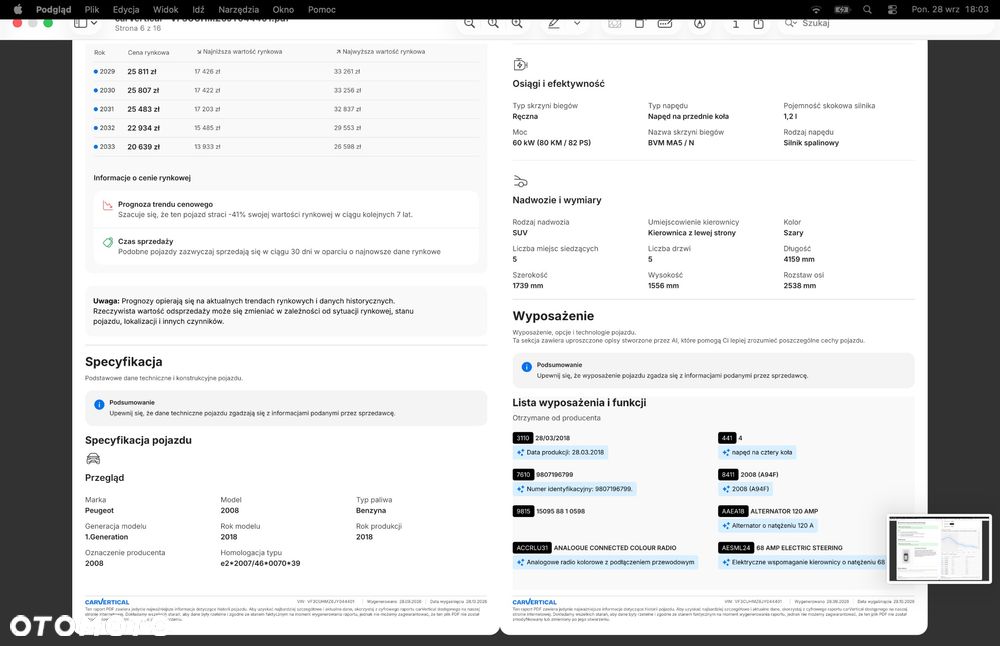Toggle the sidebar view button
Image resolution: width=1000 pixels, height=646 pixels.
pyautogui.click(x=80, y=24)
